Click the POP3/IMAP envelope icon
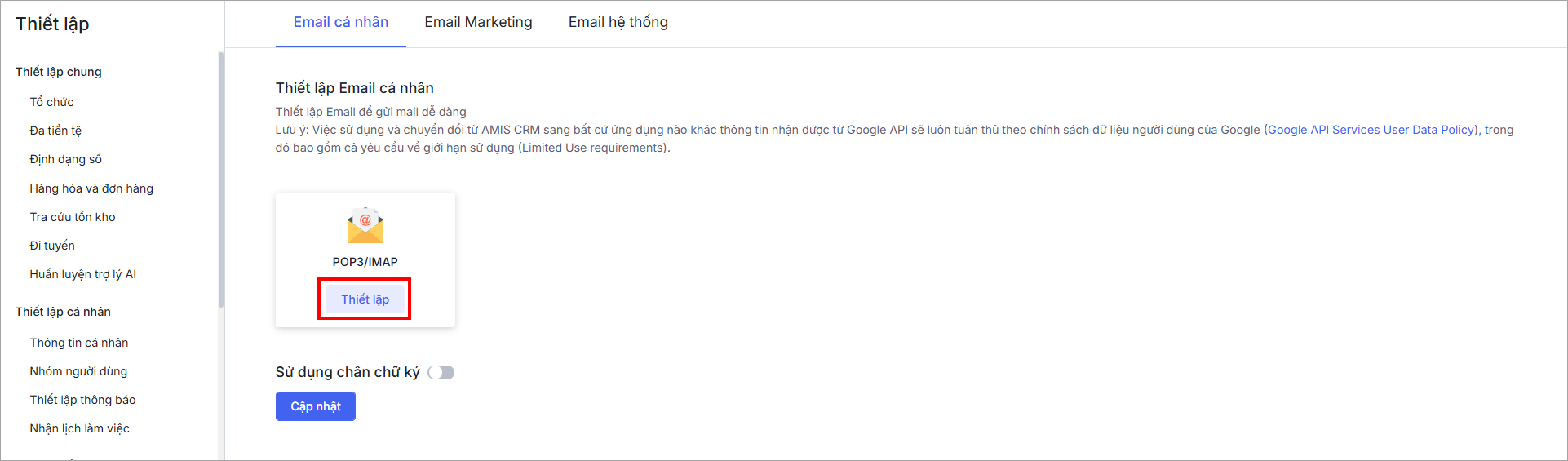This screenshot has width=1568, height=461. point(365,226)
